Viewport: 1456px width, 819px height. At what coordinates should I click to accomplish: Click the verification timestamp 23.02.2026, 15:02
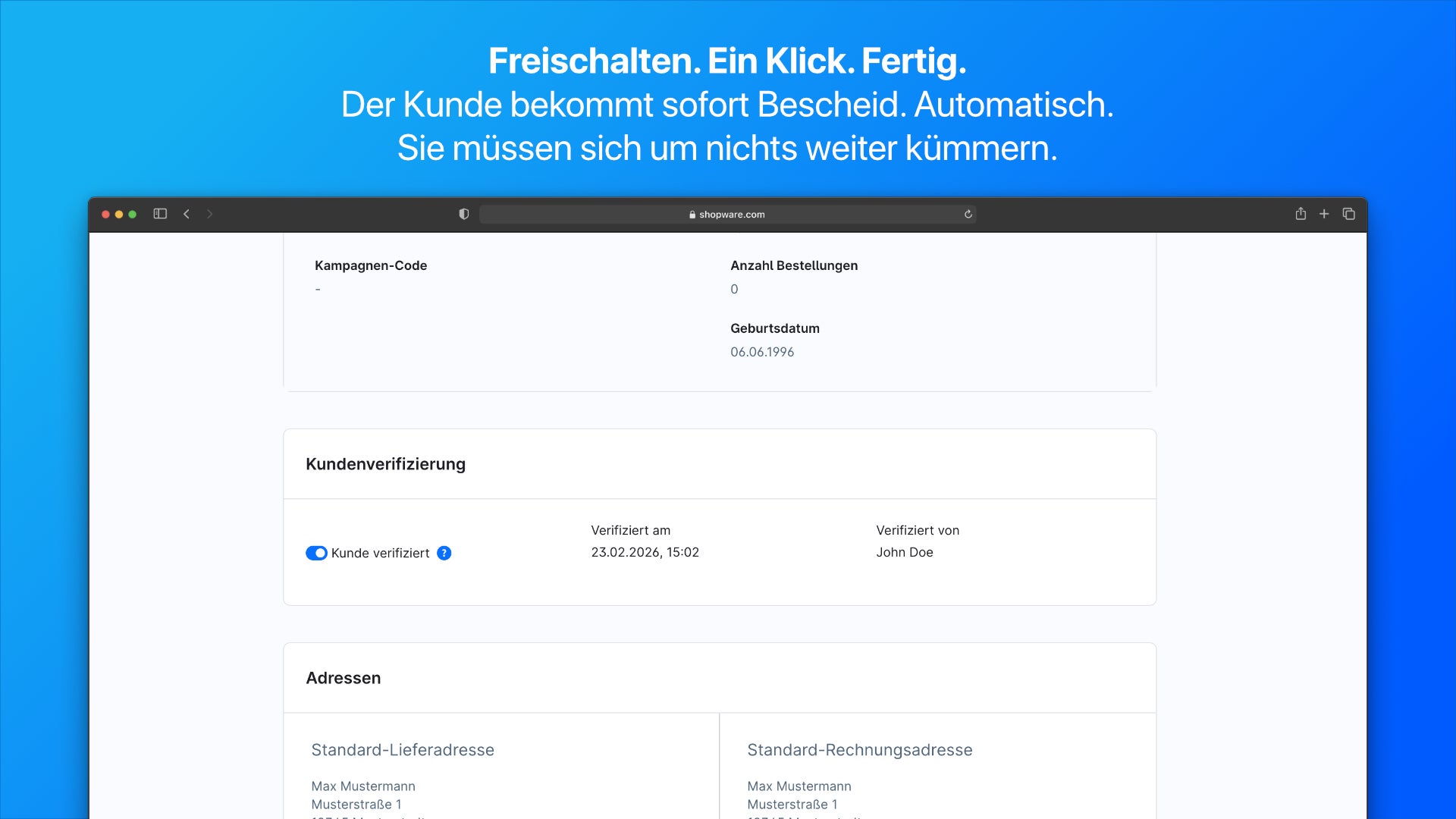click(x=645, y=552)
